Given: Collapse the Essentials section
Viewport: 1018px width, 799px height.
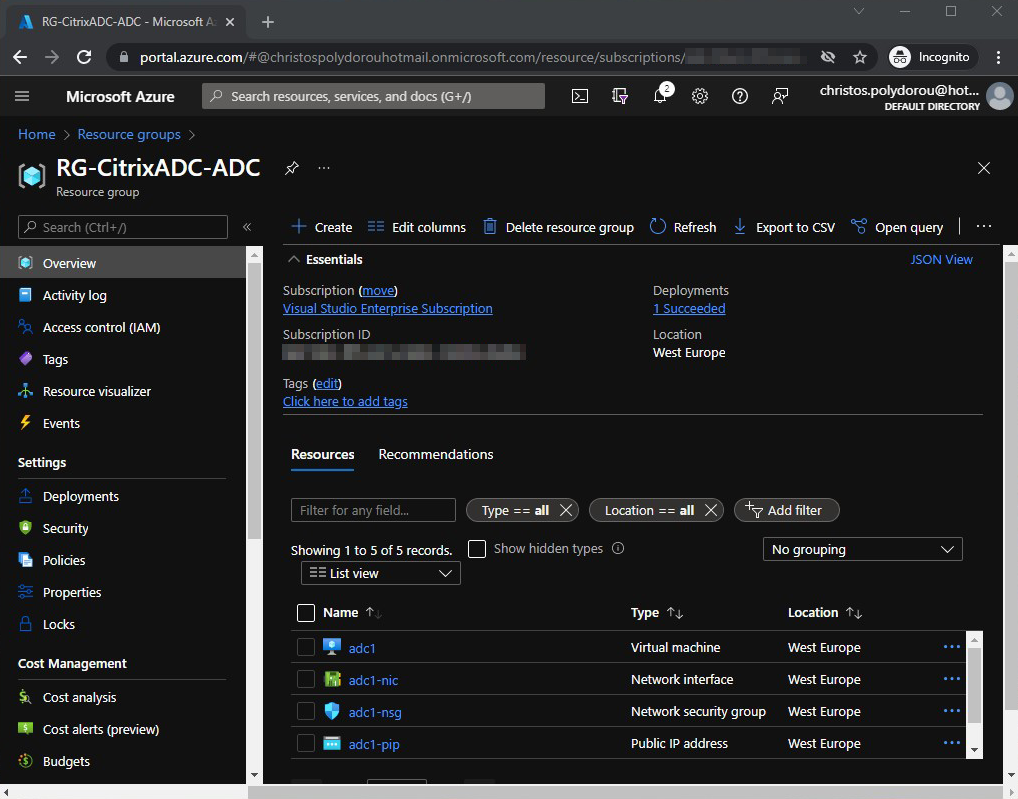Looking at the screenshot, I should (x=294, y=259).
